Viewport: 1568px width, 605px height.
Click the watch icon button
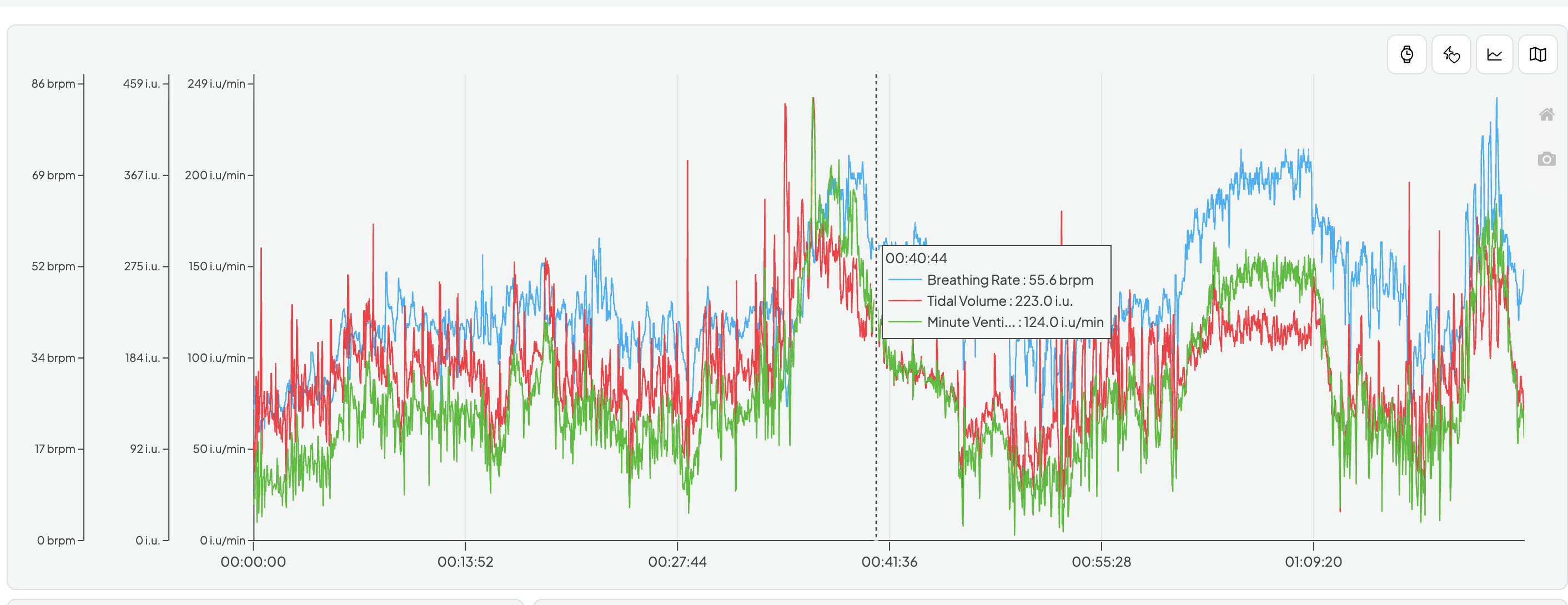click(x=1406, y=55)
